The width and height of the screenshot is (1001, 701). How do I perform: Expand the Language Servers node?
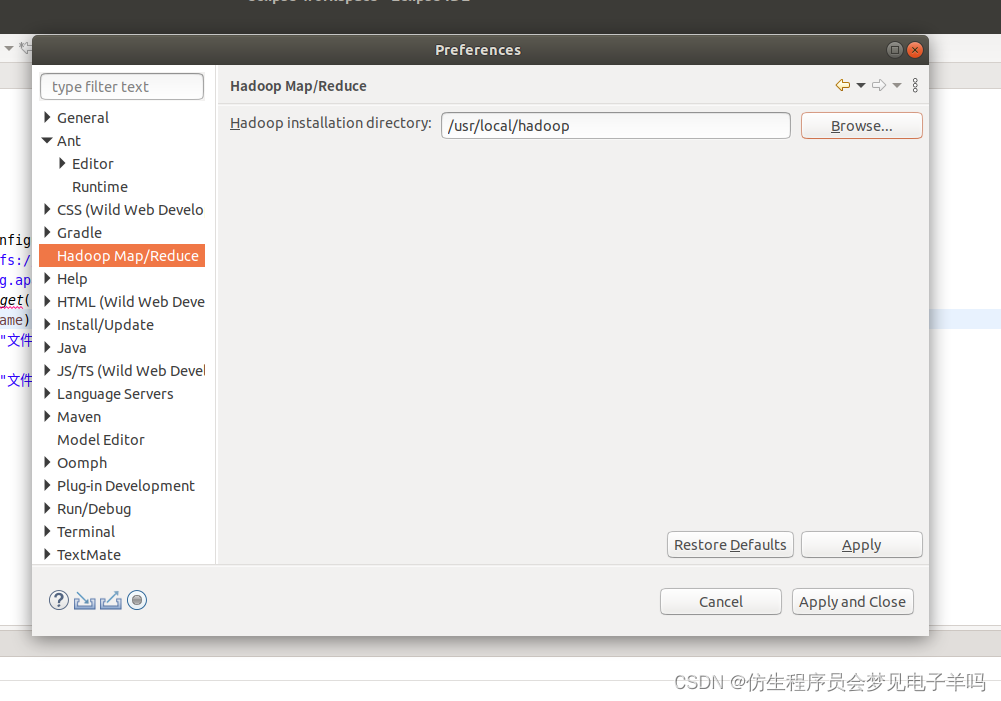(47, 393)
